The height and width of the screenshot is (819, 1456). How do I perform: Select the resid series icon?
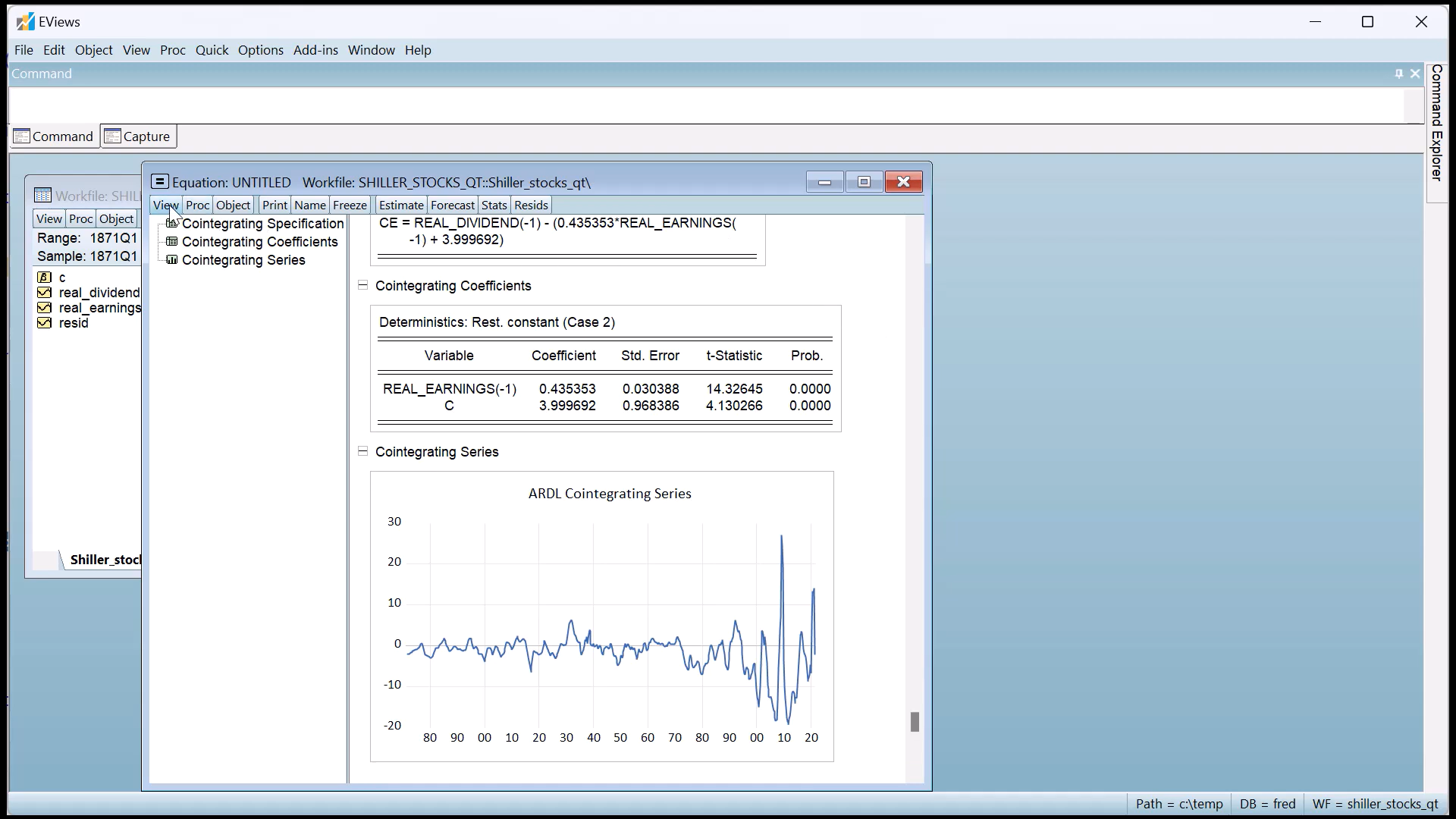point(44,323)
